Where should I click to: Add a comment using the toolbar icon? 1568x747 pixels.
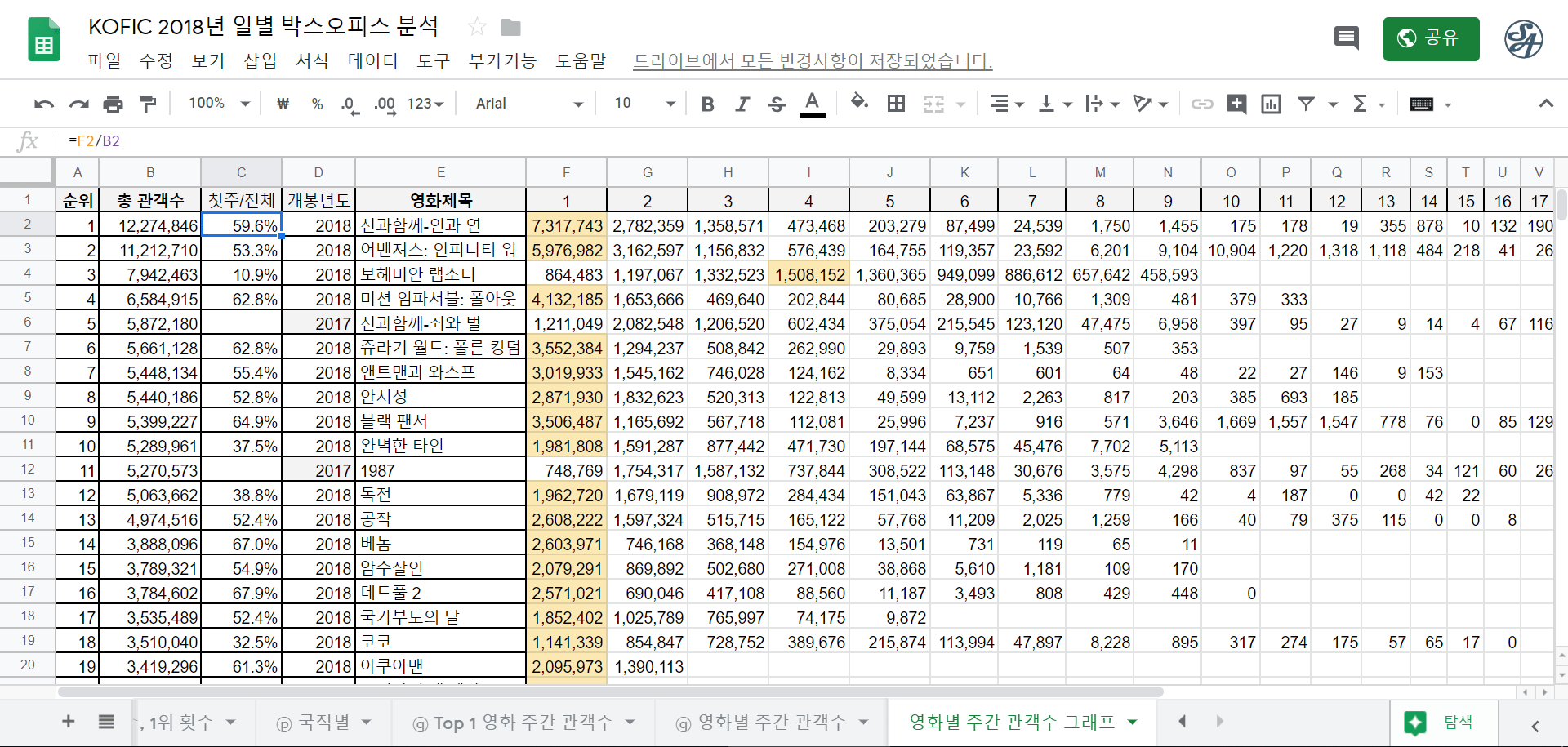click(x=1236, y=104)
